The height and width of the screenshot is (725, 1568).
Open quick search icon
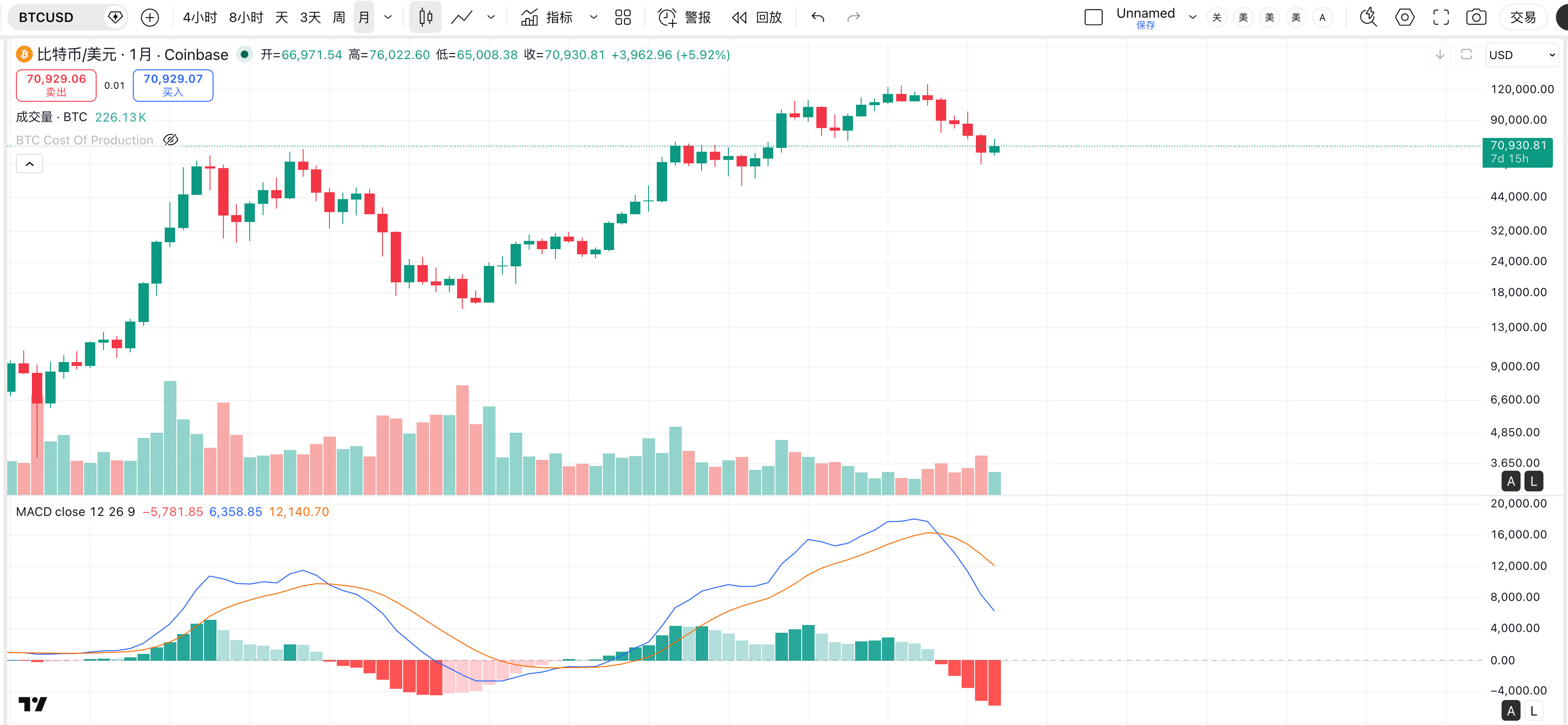click(1368, 17)
